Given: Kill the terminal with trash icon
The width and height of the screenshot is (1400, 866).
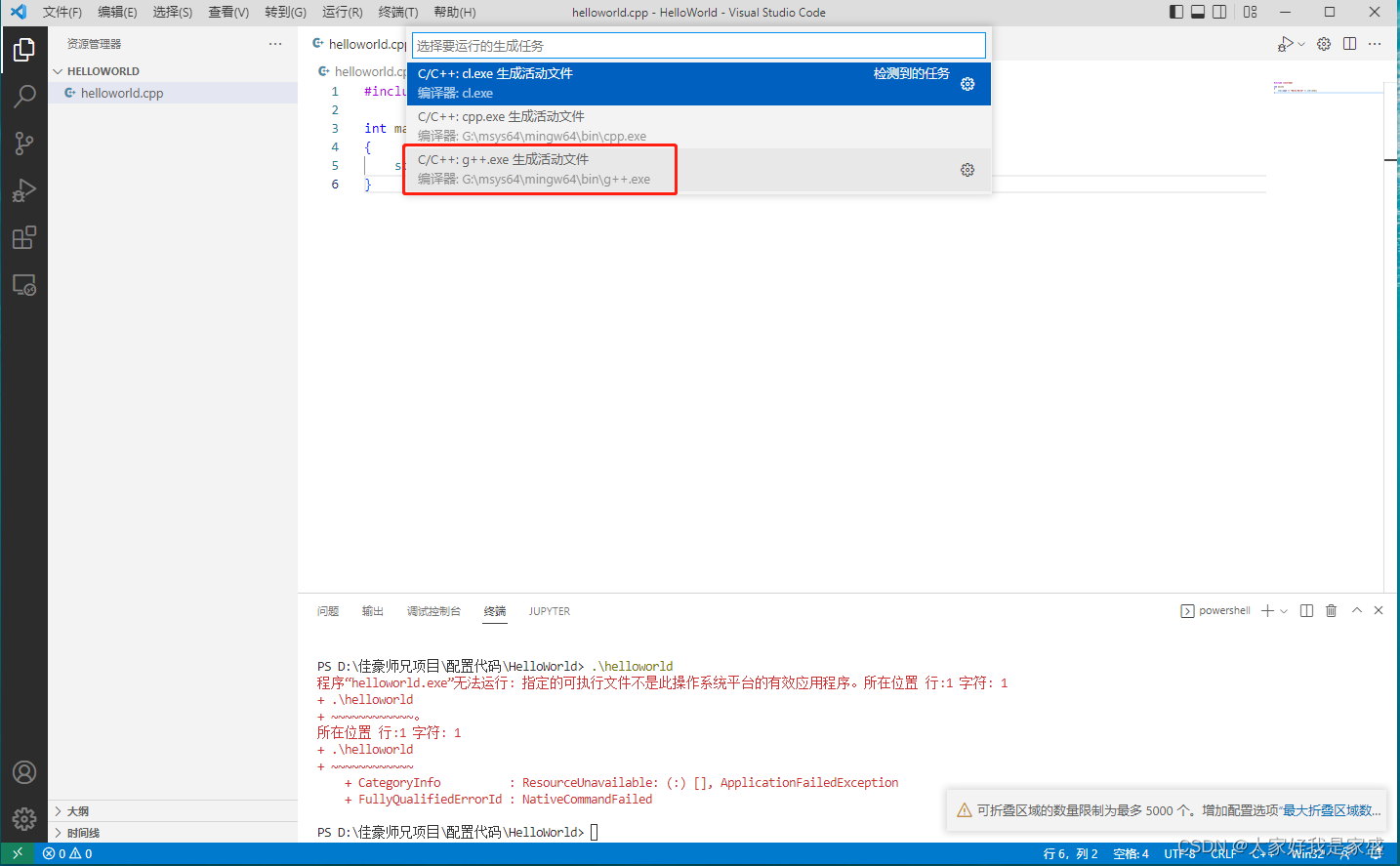Looking at the screenshot, I should [1331, 610].
